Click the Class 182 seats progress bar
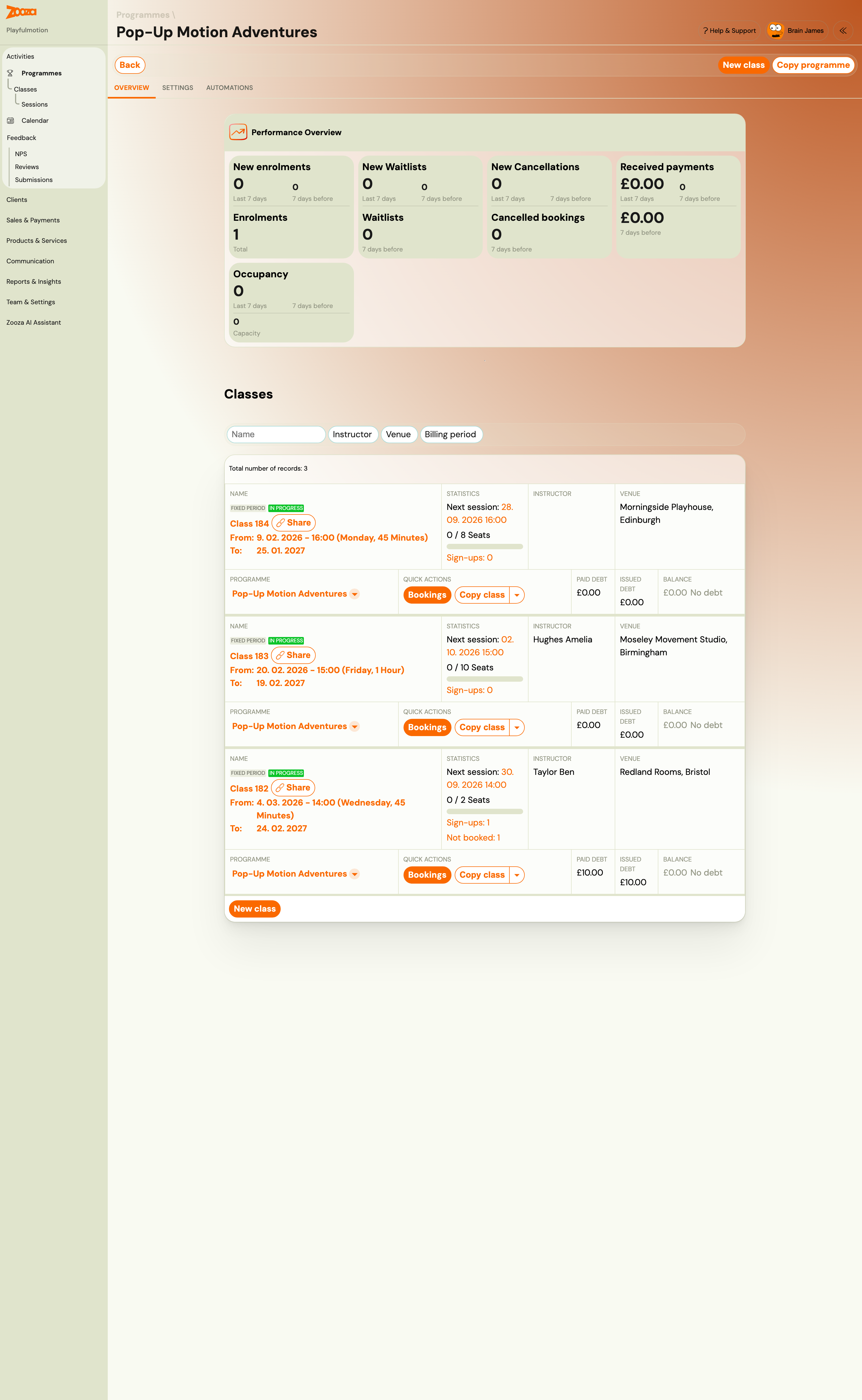862x1400 pixels. (485, 812)
